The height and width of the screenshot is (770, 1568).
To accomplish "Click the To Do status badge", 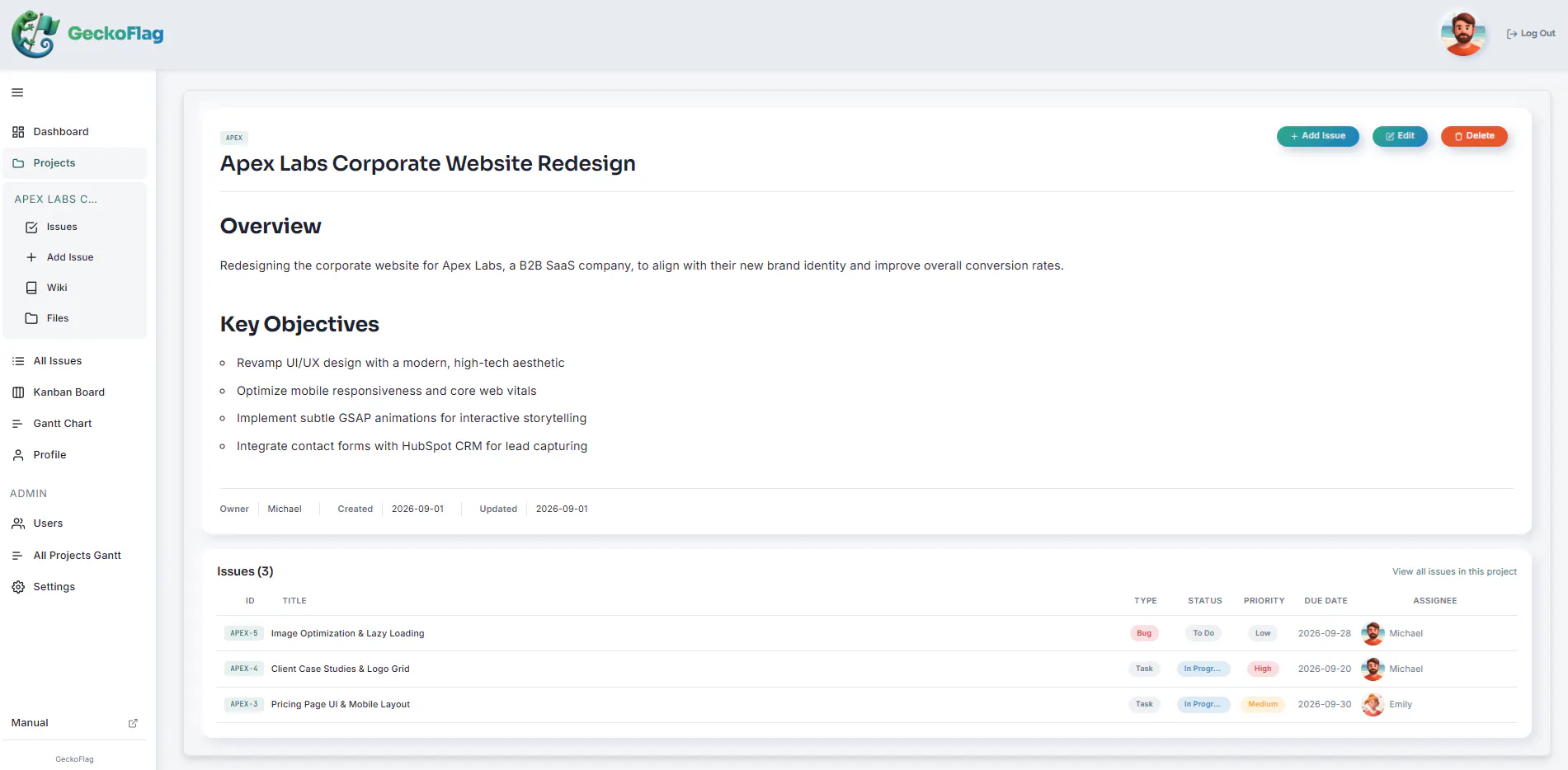I will (1203, 633).
